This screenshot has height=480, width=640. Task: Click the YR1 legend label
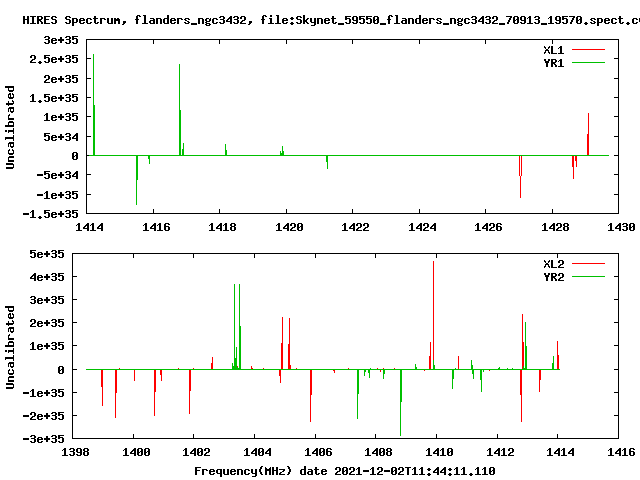click(553, 63)
